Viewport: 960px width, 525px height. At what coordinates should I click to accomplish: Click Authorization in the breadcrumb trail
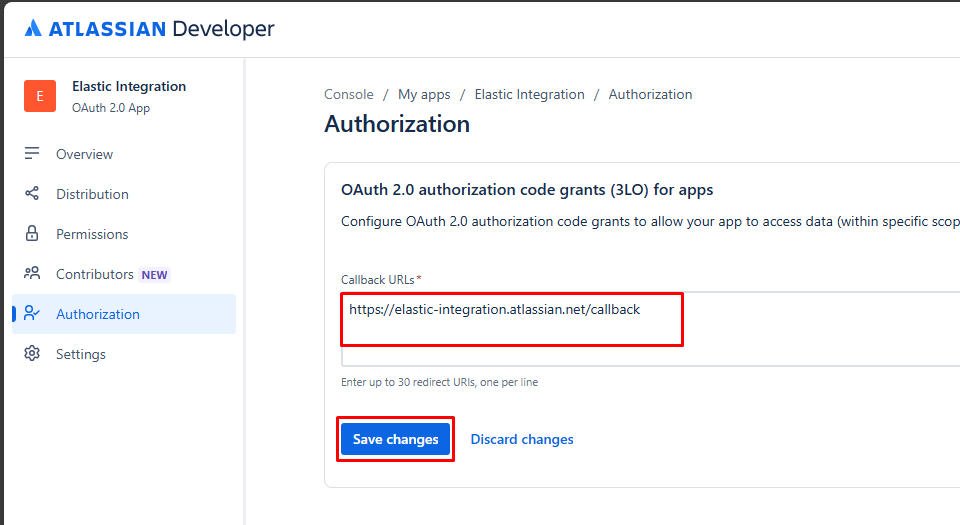click(650, 95)
